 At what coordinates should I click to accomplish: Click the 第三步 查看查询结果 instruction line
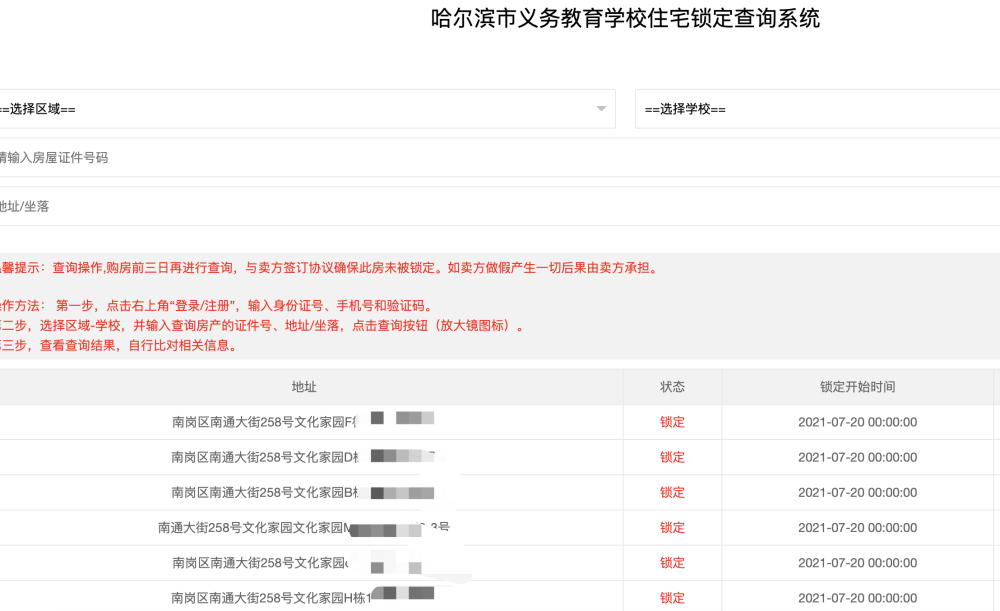coord(120,345)
